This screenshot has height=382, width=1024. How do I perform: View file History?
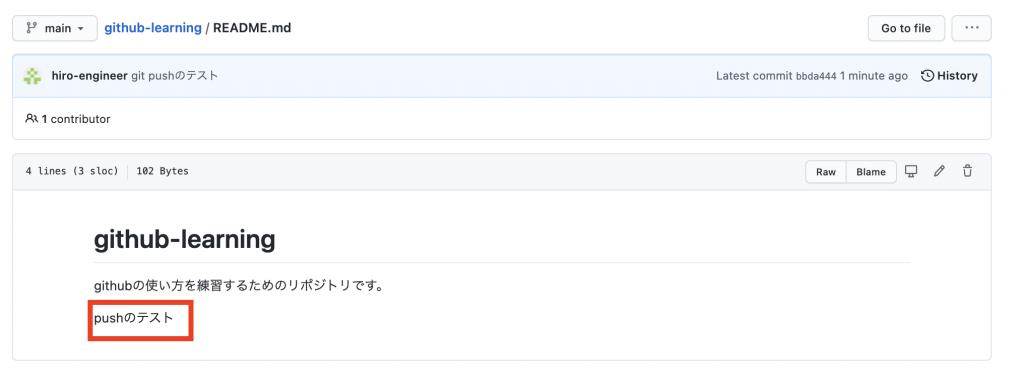(949, 76)
